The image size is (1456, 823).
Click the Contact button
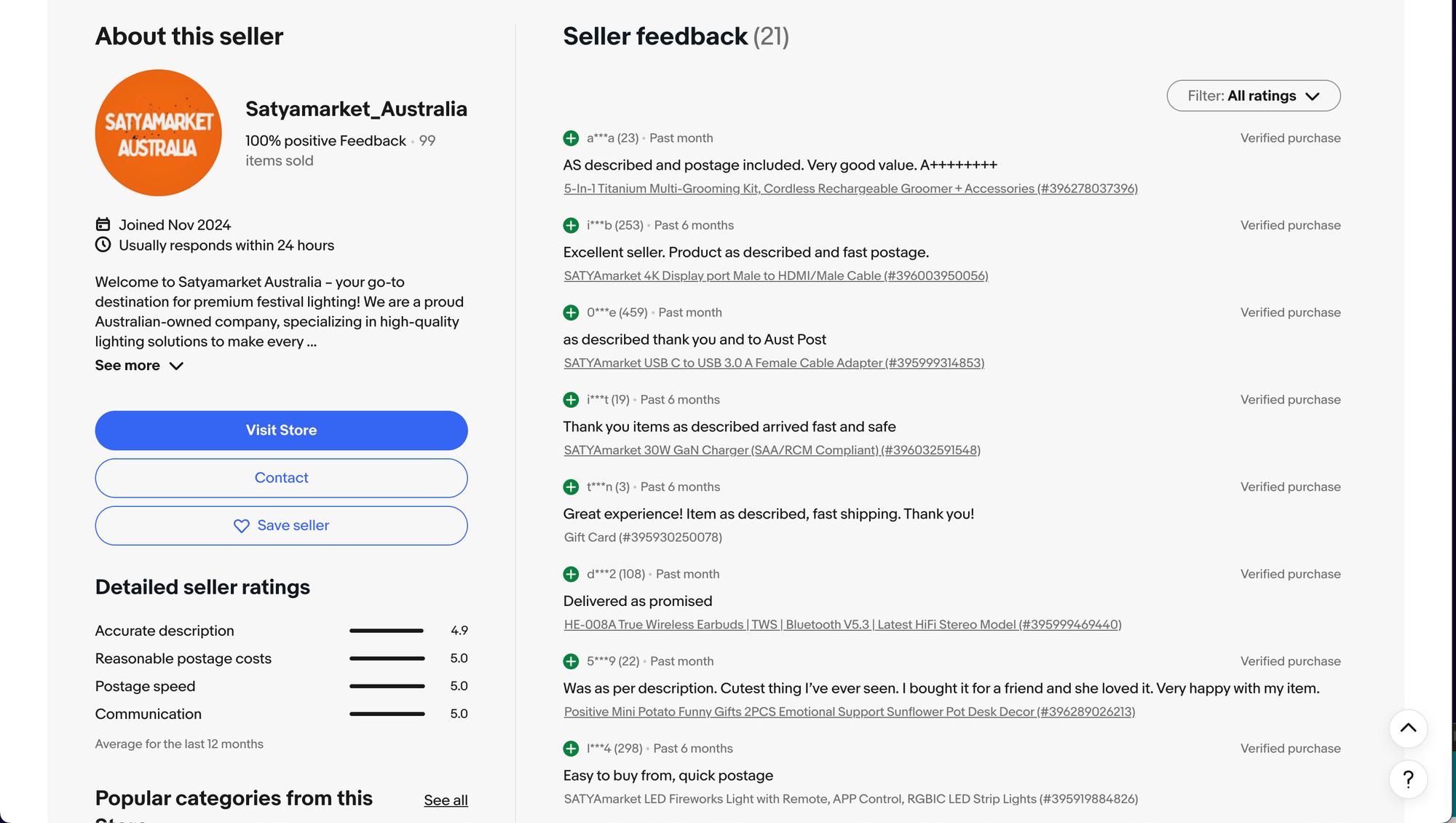tap(281, 478)
